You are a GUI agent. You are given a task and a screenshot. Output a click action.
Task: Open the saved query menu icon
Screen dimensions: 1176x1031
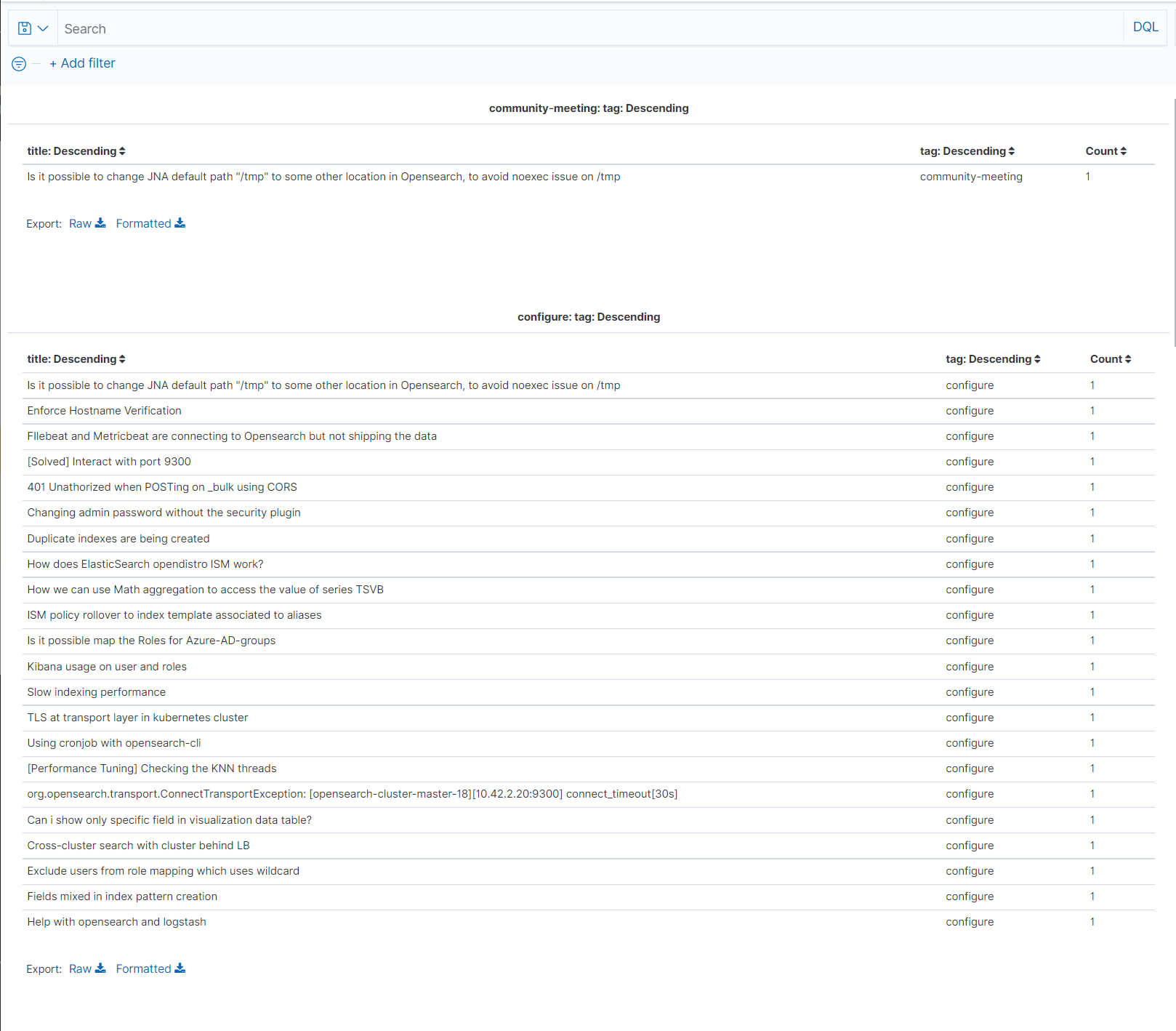(25, 28)
